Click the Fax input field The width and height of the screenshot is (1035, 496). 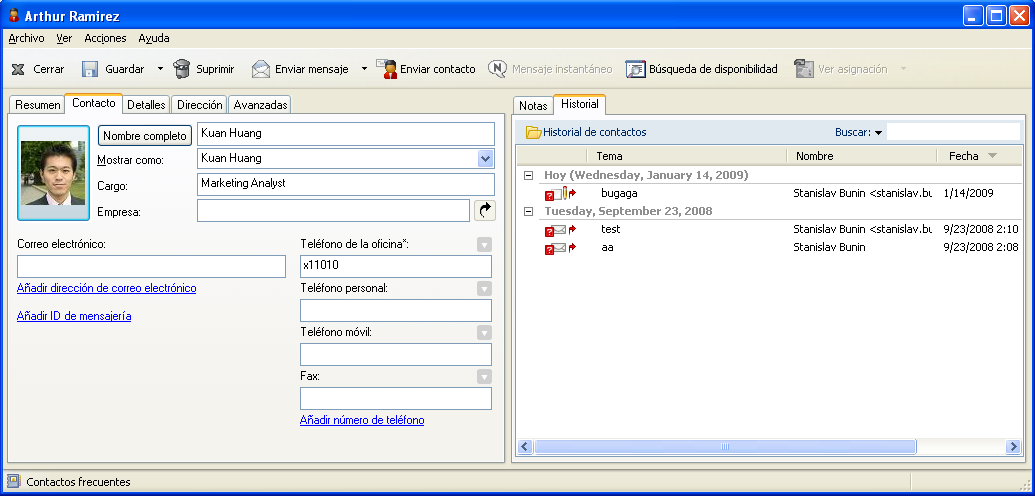(x=396, y=398)
